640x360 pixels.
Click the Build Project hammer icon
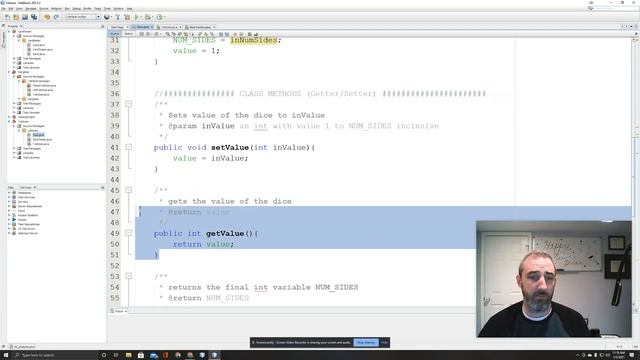(x=118, y=17)
